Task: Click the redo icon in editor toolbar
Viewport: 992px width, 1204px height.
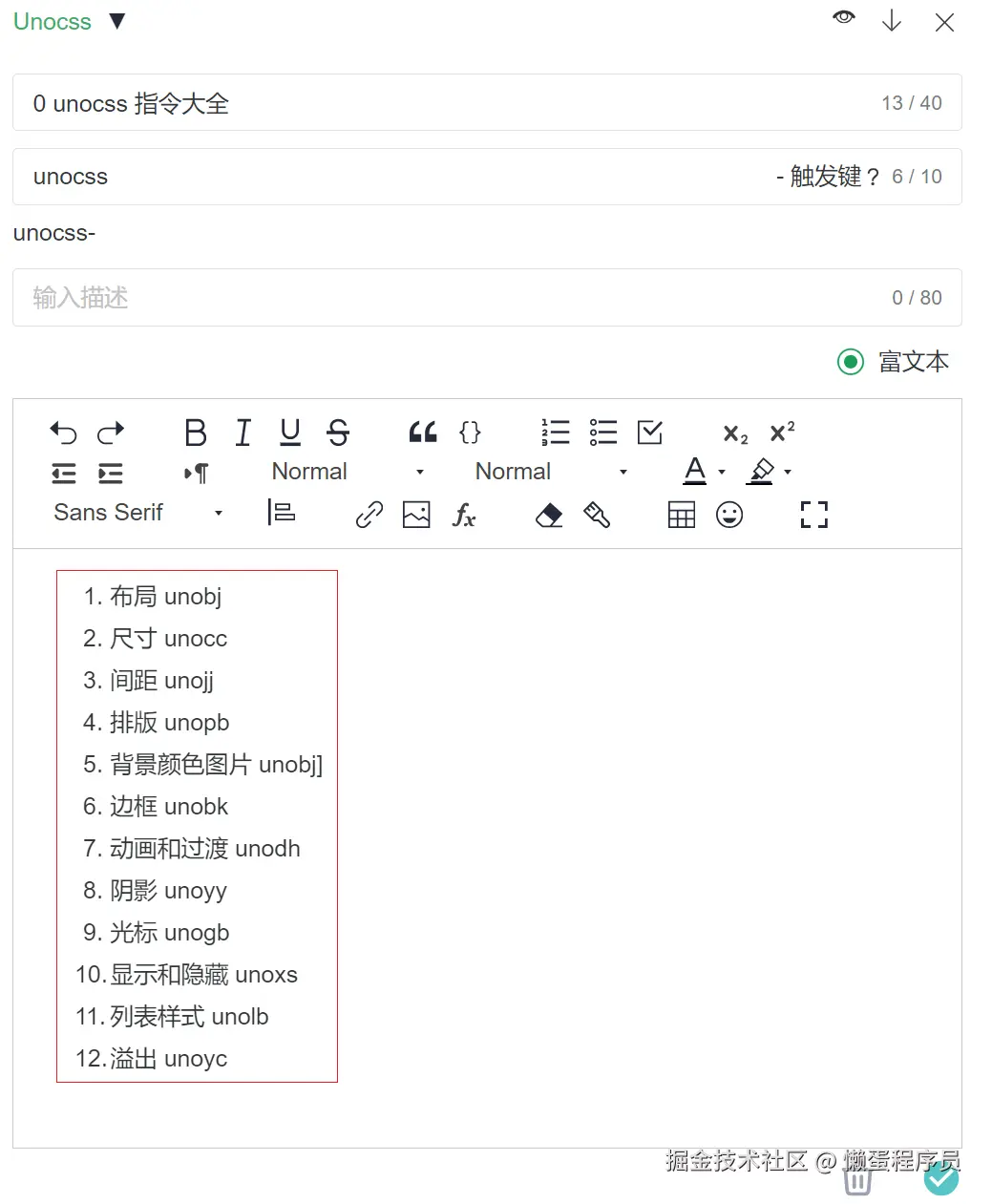Action: pyautogui.click(x=111, y=433)
